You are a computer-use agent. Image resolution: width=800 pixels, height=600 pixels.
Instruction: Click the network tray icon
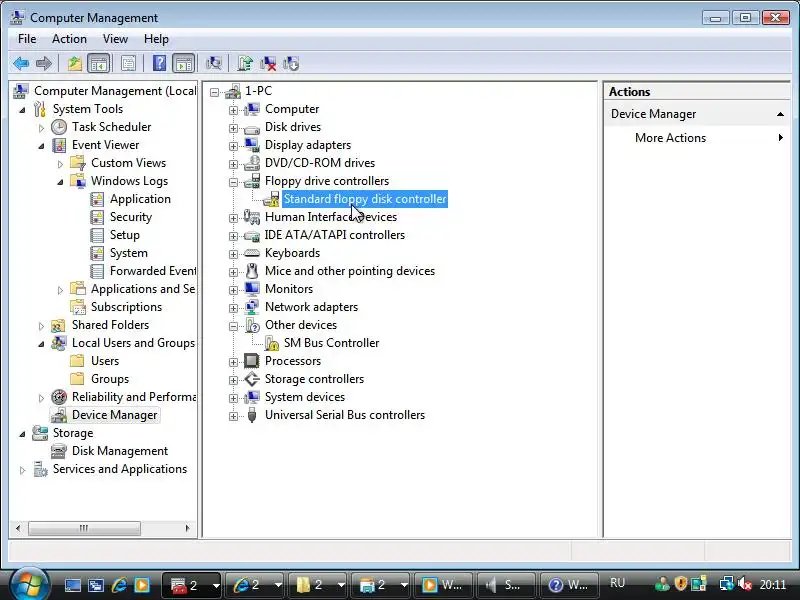tap(726, 584)
